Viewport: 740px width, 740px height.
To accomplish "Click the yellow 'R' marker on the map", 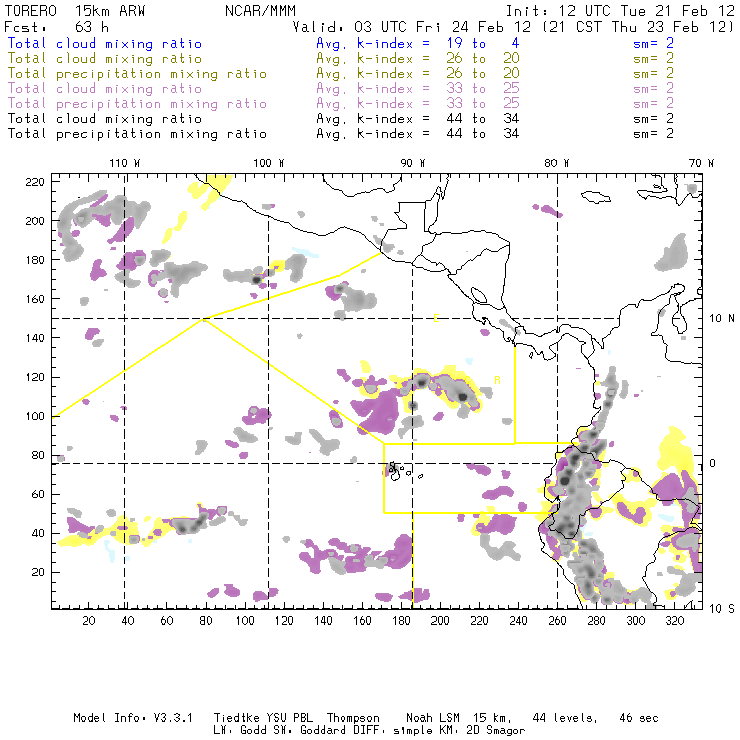I will (x=497, y=380).
